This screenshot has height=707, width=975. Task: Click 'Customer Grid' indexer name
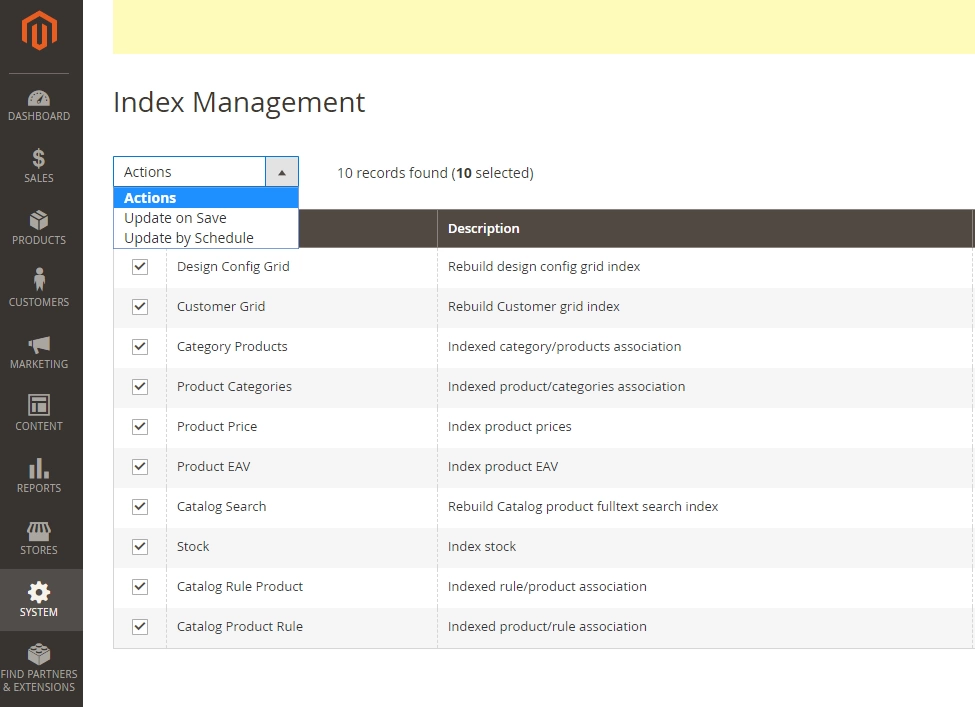click(221, 307)
